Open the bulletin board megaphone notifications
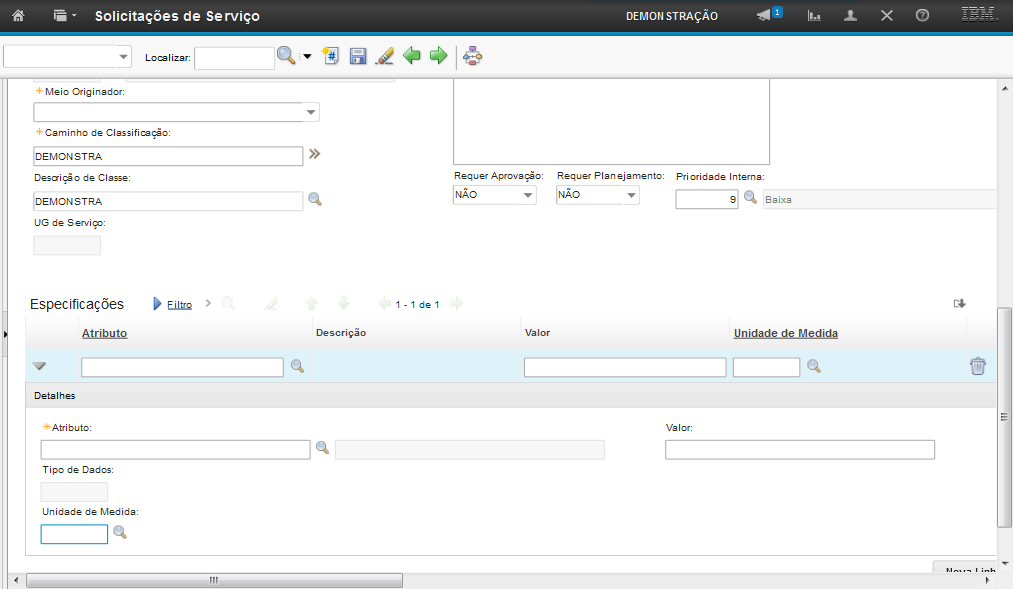Screen dimensions: 1013x589 click(765, 16)
